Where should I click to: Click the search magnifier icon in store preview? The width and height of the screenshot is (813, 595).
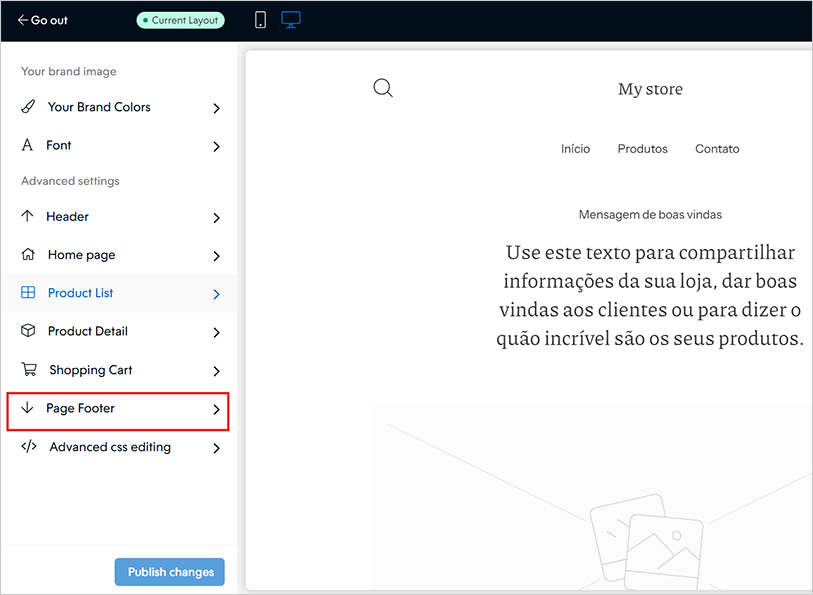click(x=383, y=88)
